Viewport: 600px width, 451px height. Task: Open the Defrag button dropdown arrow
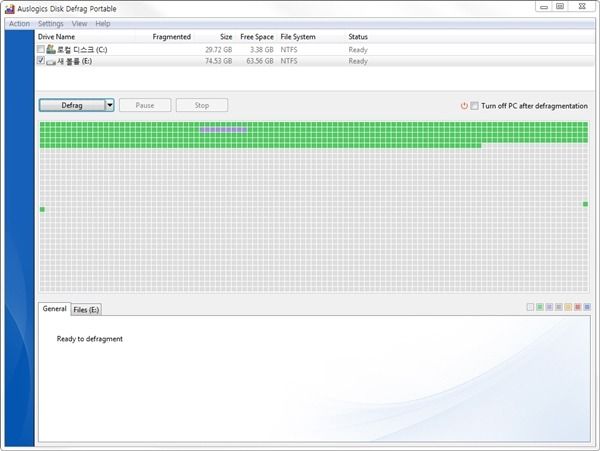(110, 105)
